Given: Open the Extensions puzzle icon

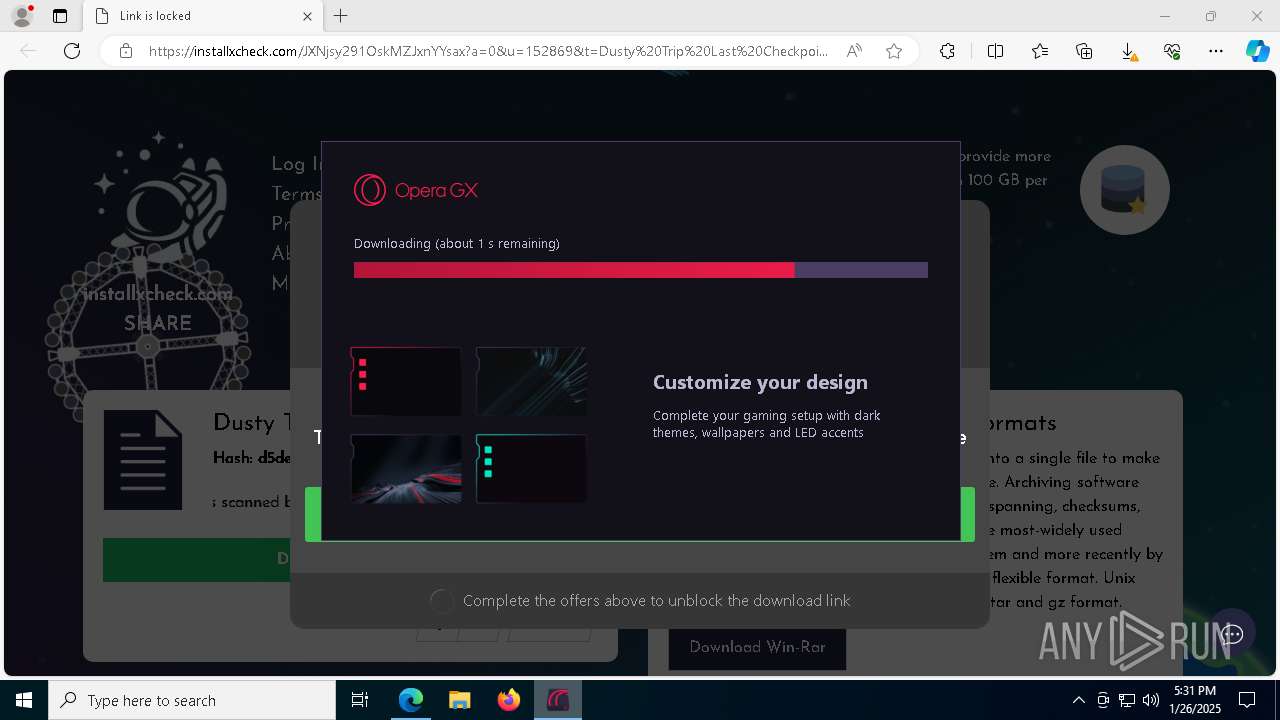Looking at the screenshot, I should pos(947,51).
